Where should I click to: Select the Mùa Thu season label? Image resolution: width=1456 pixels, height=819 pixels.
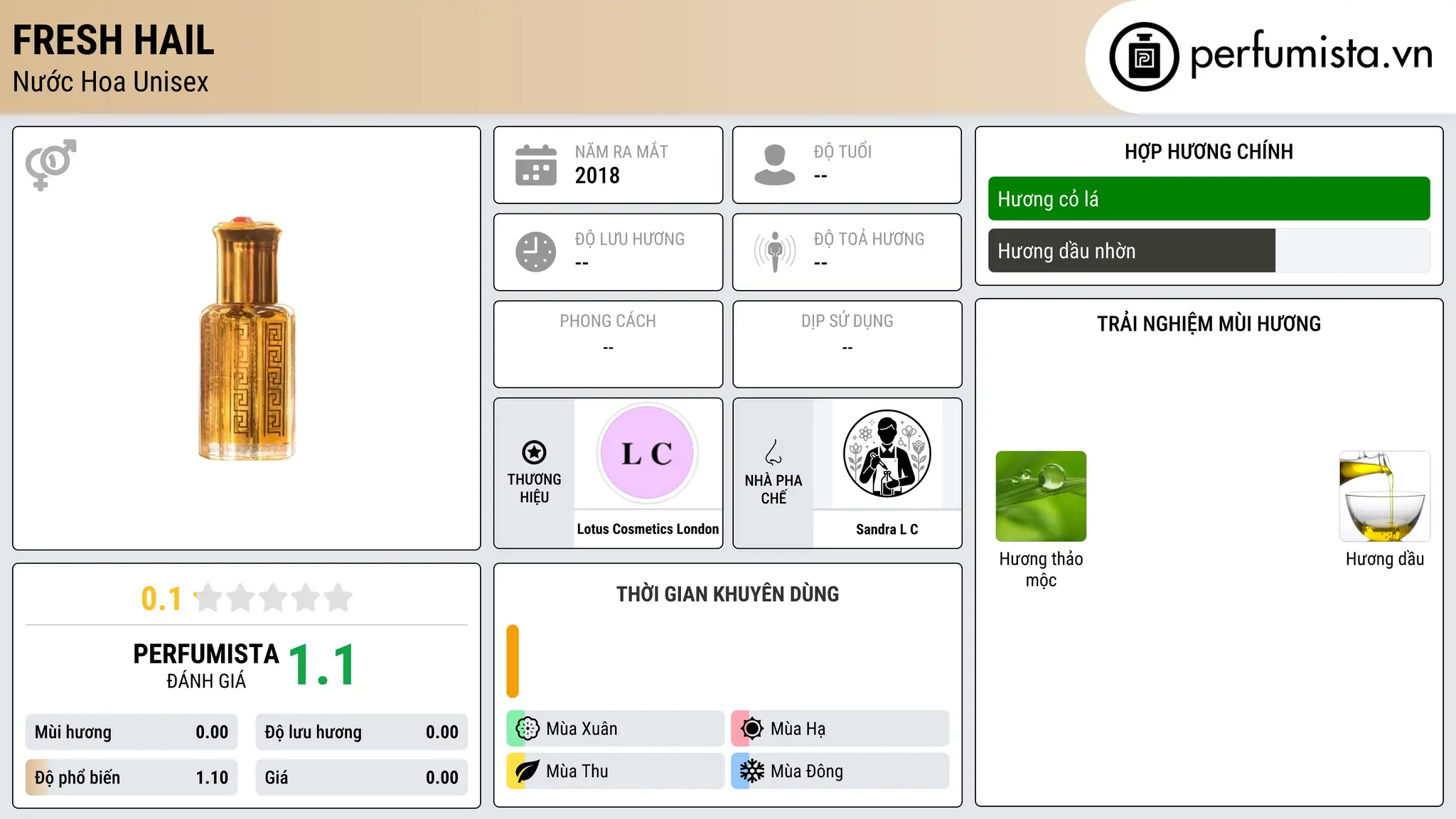[x=577, y=771]
